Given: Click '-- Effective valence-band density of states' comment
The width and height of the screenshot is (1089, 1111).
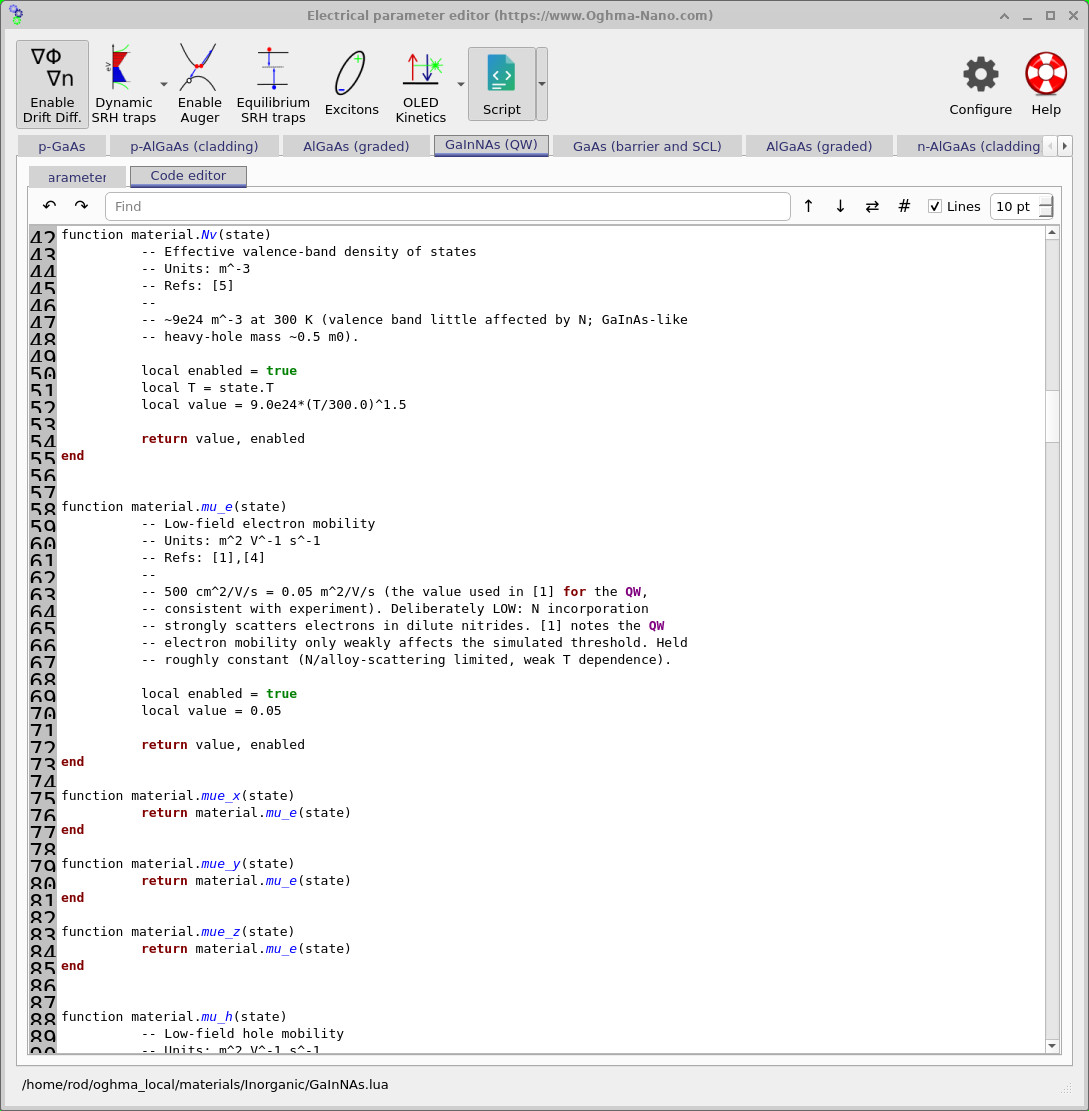Looking at the screenshot, I should point(309,252).
